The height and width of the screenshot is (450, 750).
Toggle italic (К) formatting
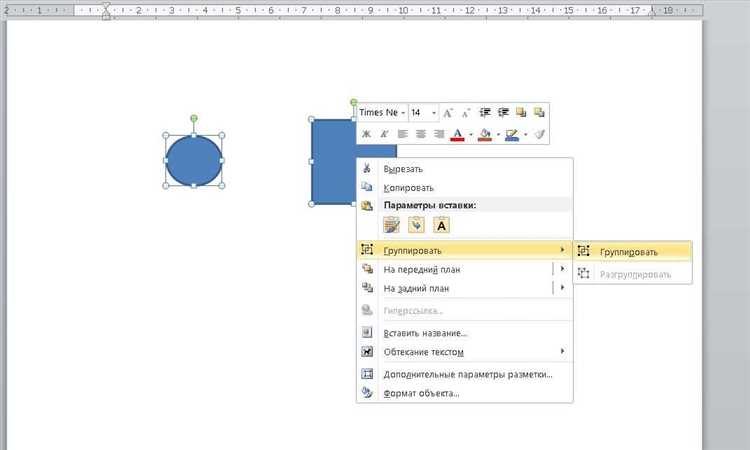pyautogui.click(x=384, y=134)
